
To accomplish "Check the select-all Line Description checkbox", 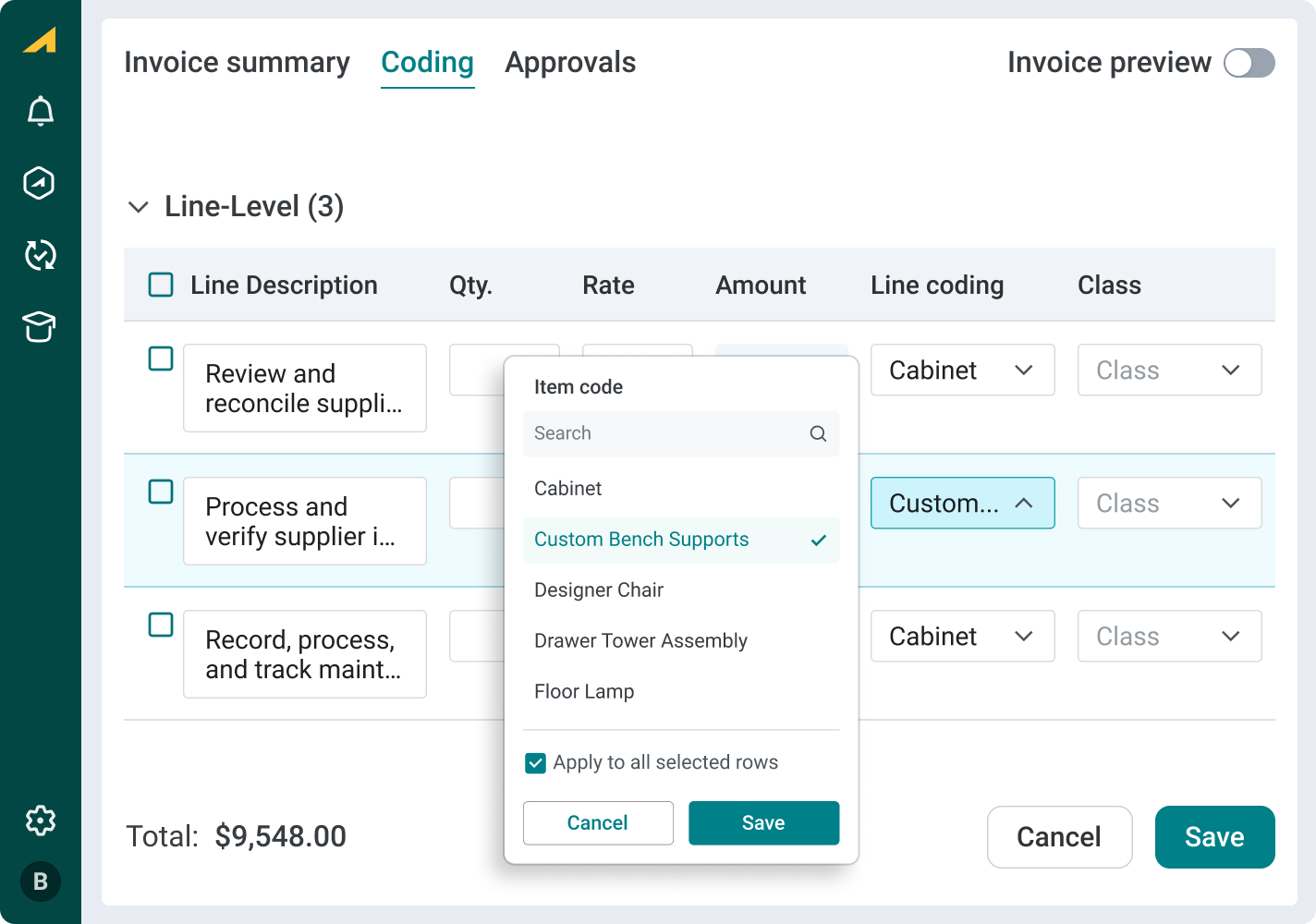I will [x=161, y=285].
